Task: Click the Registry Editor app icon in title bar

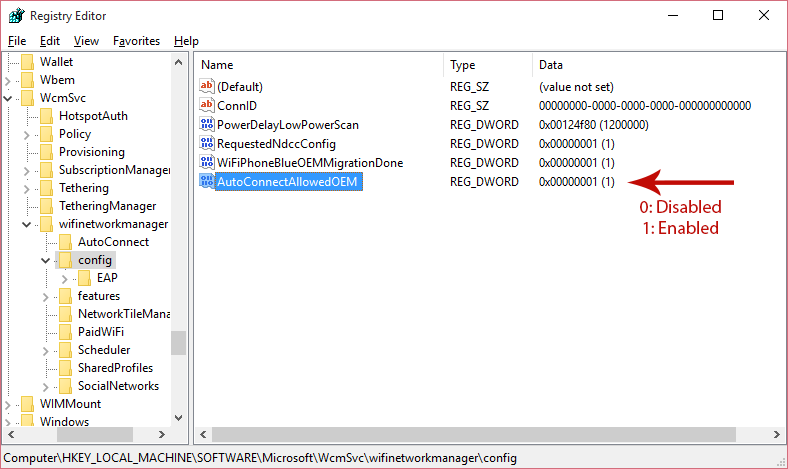Action: click(x=16, y=15)
